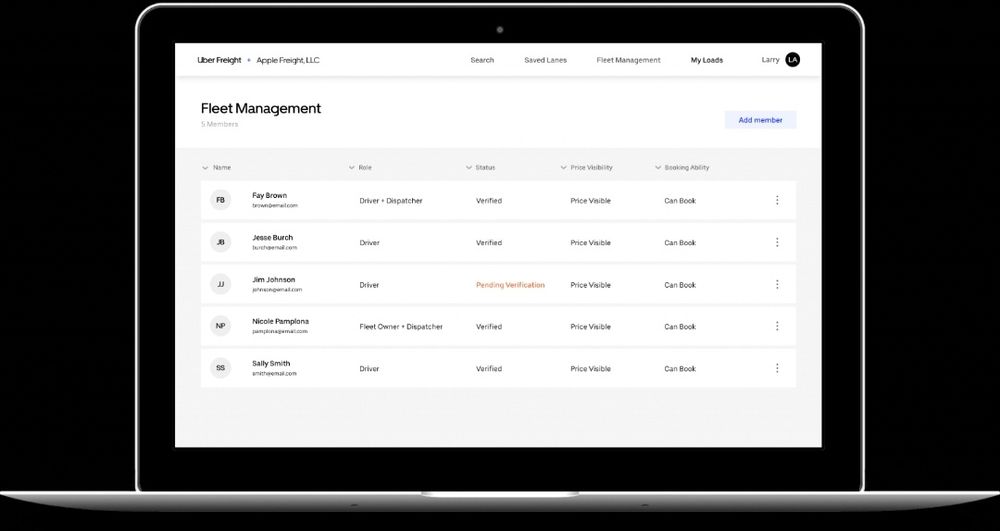Screen dimensions: 1000x531
Task: Click Sally Smith's Price Visible cell
Action: pos(591,368)
